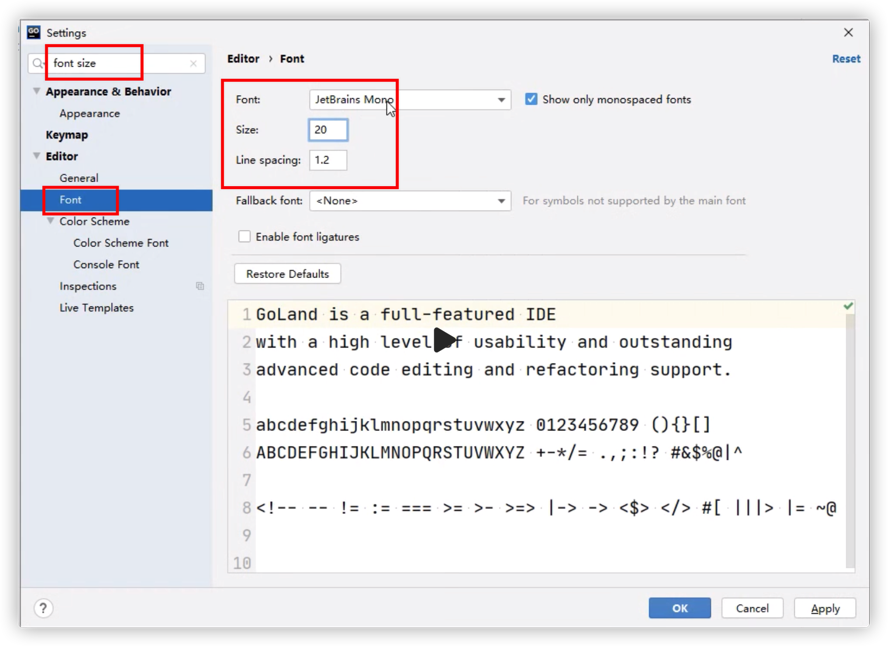Click the GoLand logo in title bar

point(34,32)
